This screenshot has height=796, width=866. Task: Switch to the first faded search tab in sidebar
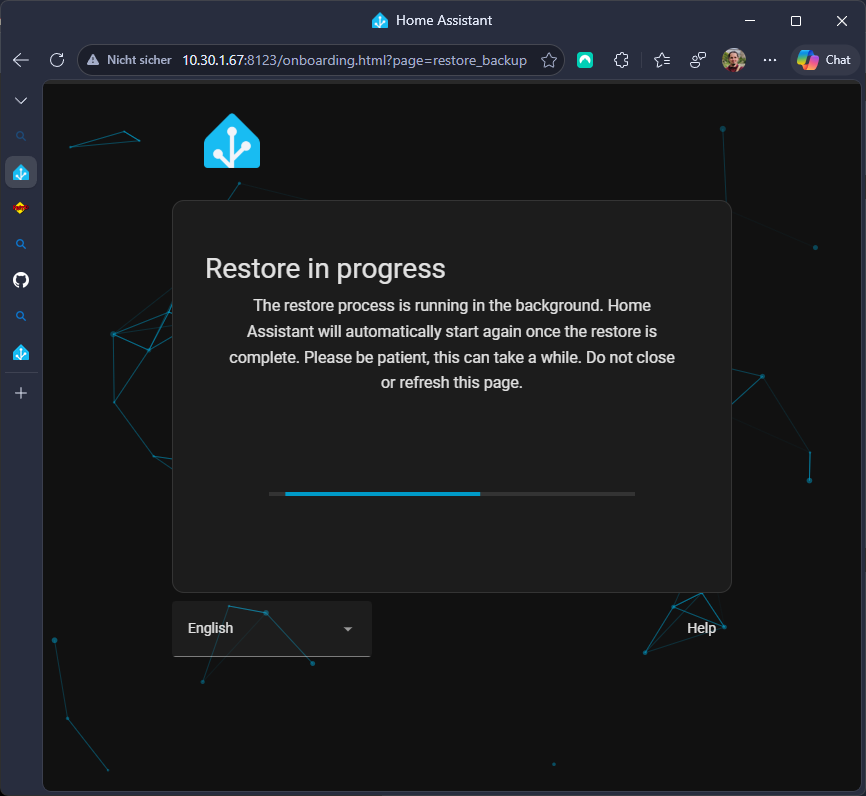pos(21,136)
